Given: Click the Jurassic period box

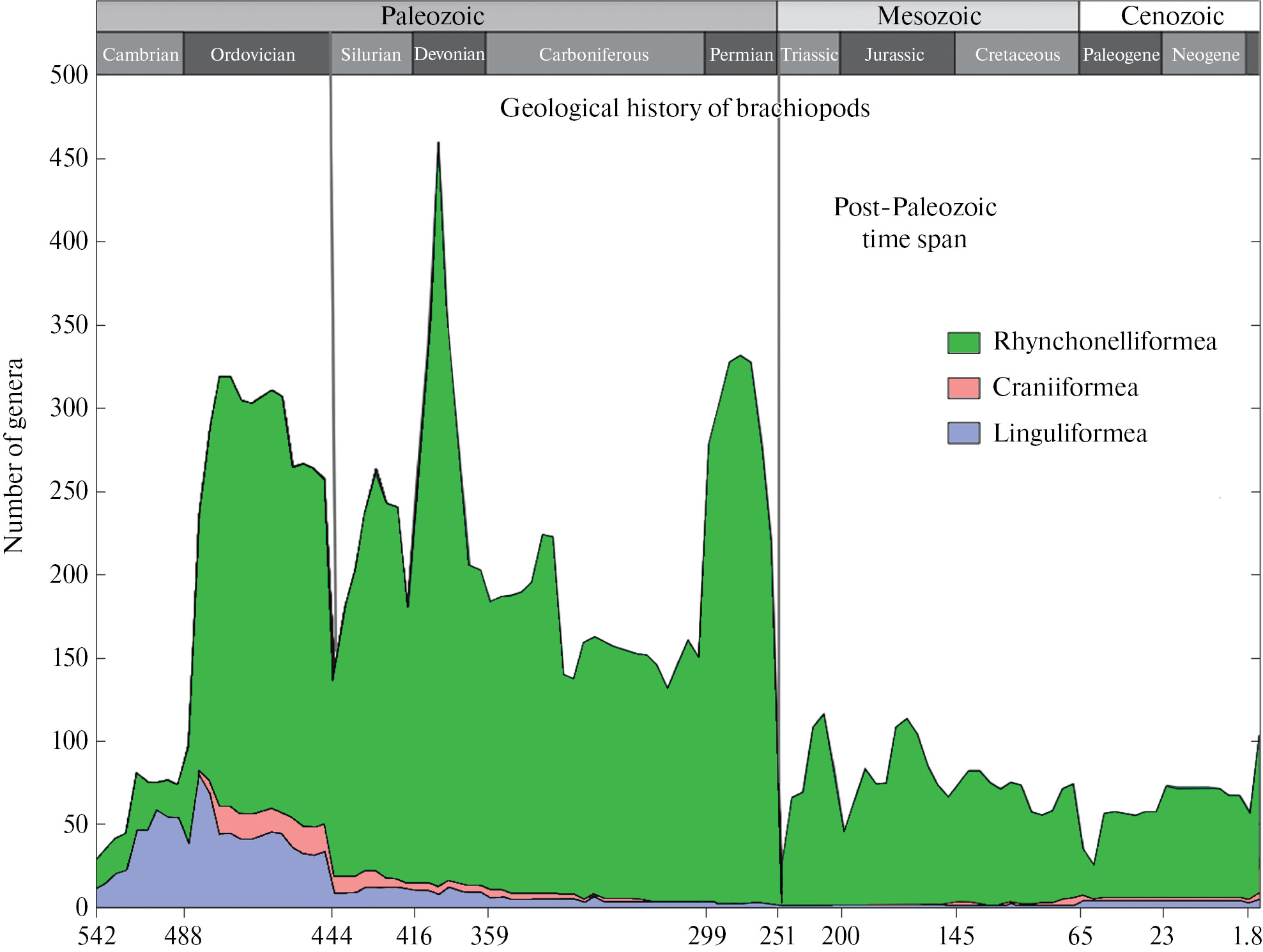Looking at the screenshot, I should tap(896, 54).
